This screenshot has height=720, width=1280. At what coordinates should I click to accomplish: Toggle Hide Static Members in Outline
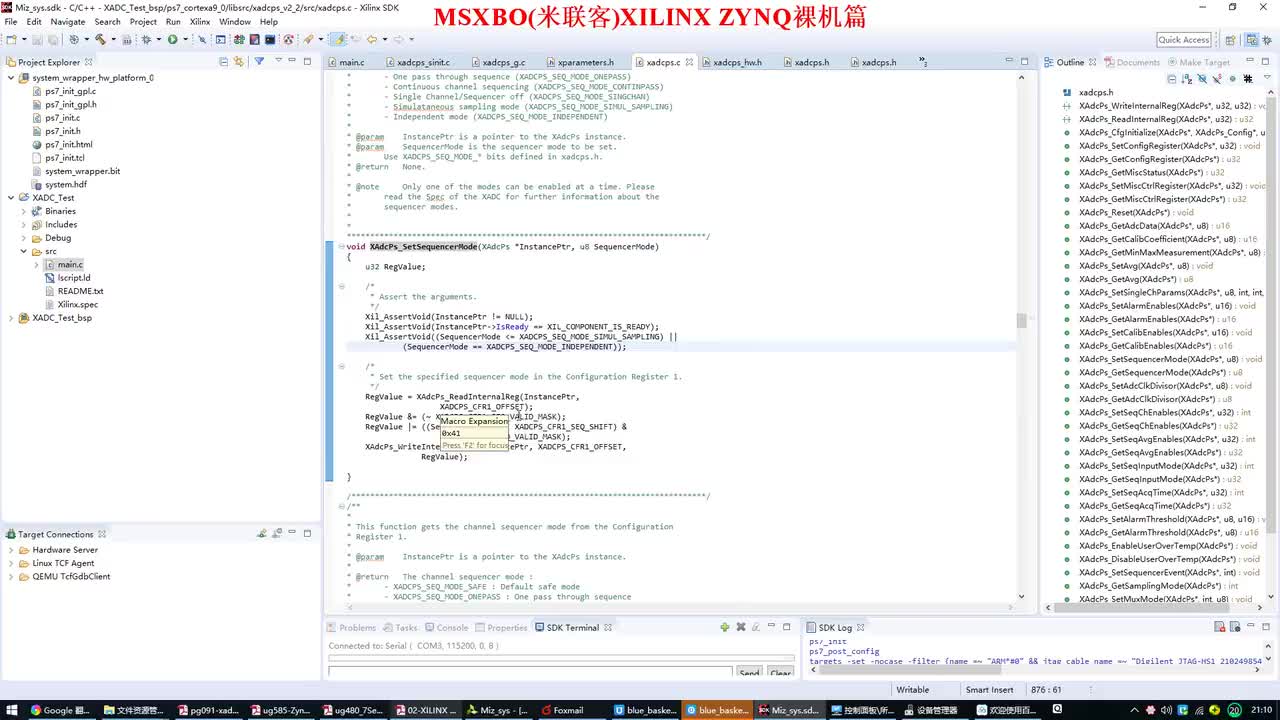(1217, 79)
